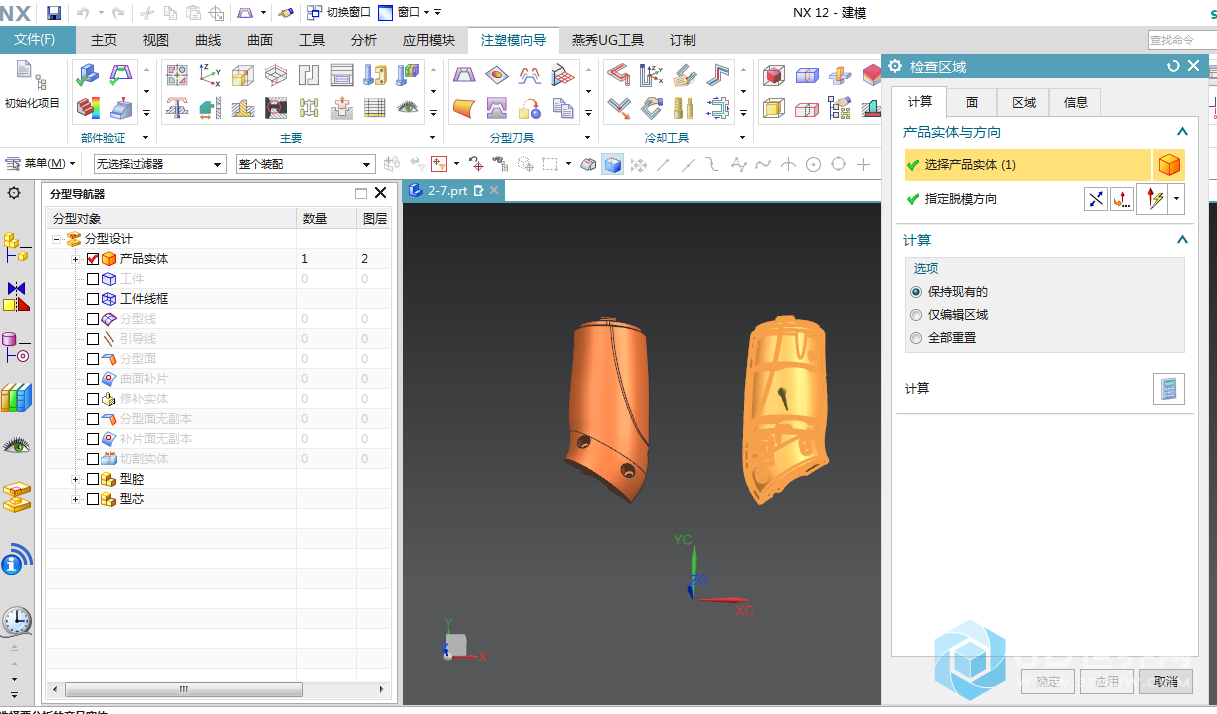Click the Design Parting Surface icon
The image size is (1217, 714).
564,75
